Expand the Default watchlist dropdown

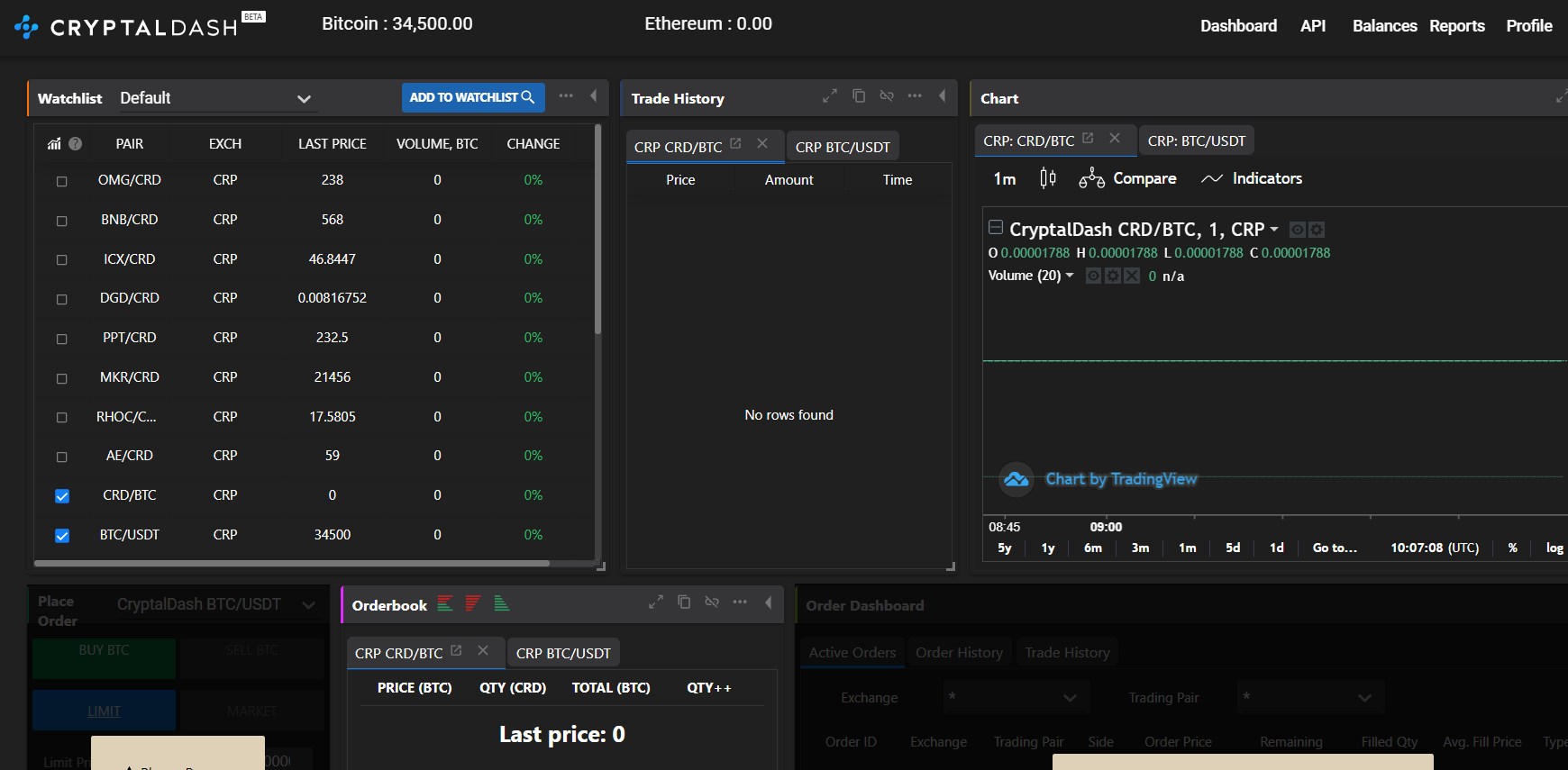pos(304,99)
